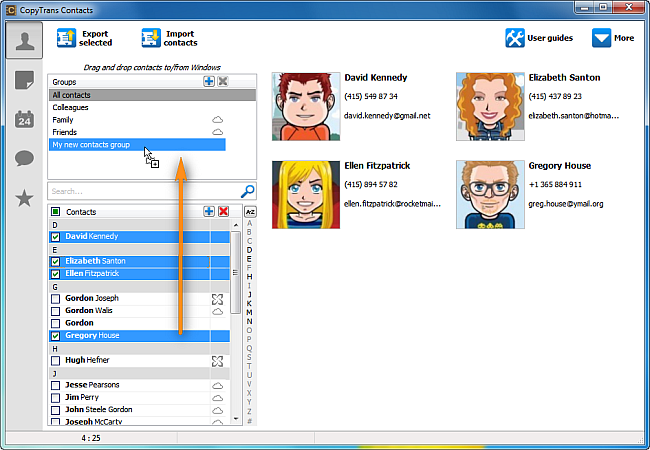Select My new contacts group
The height and width of the screenshot is (450, 650).
pos(137,145)
